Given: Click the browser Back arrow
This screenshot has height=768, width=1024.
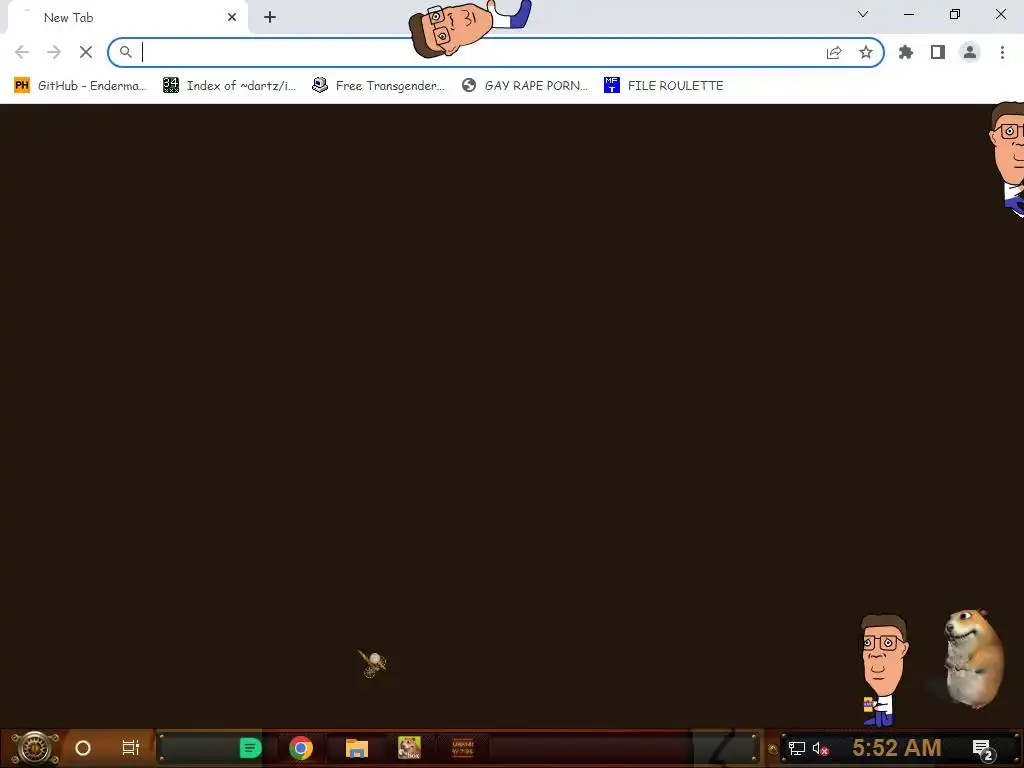Looking at the screenshot, I should (x=22, y=52).
